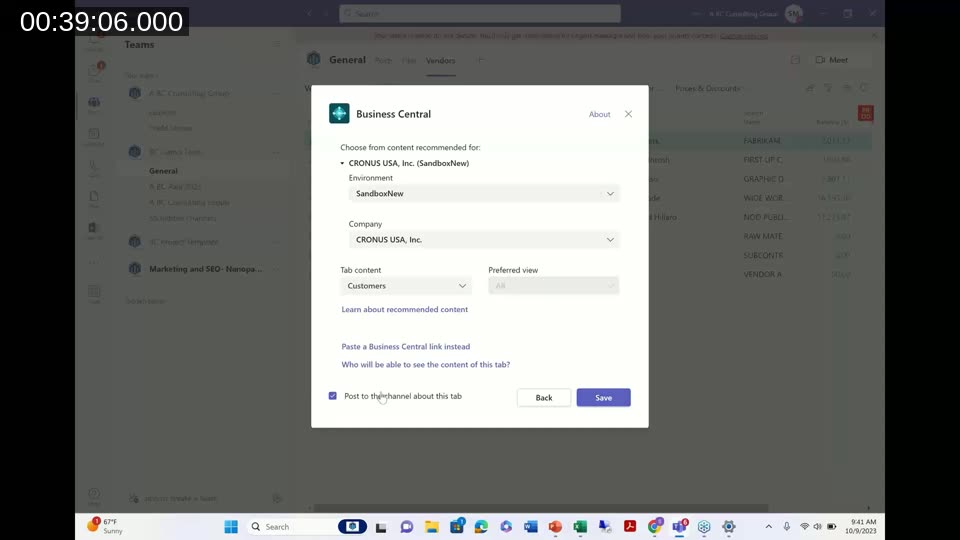
Task: Show hidden icons via the tray chevron
Action: [x=768, y=527]
